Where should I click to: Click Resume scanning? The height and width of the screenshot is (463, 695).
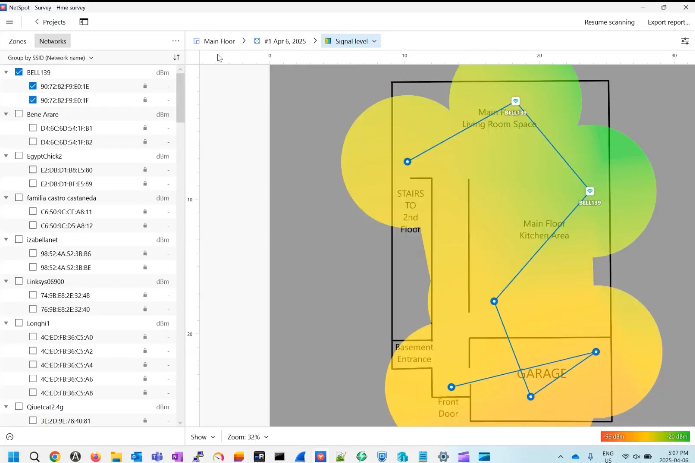608,21
